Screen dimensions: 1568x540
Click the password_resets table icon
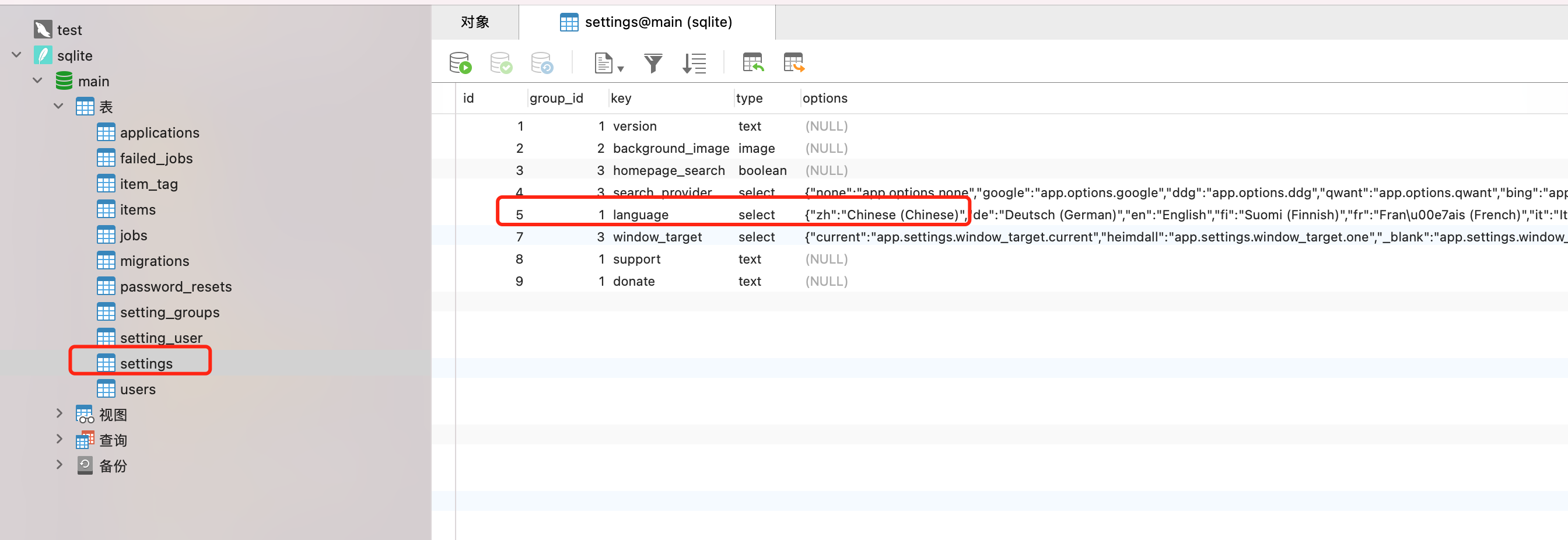click(x=106, y=286)
